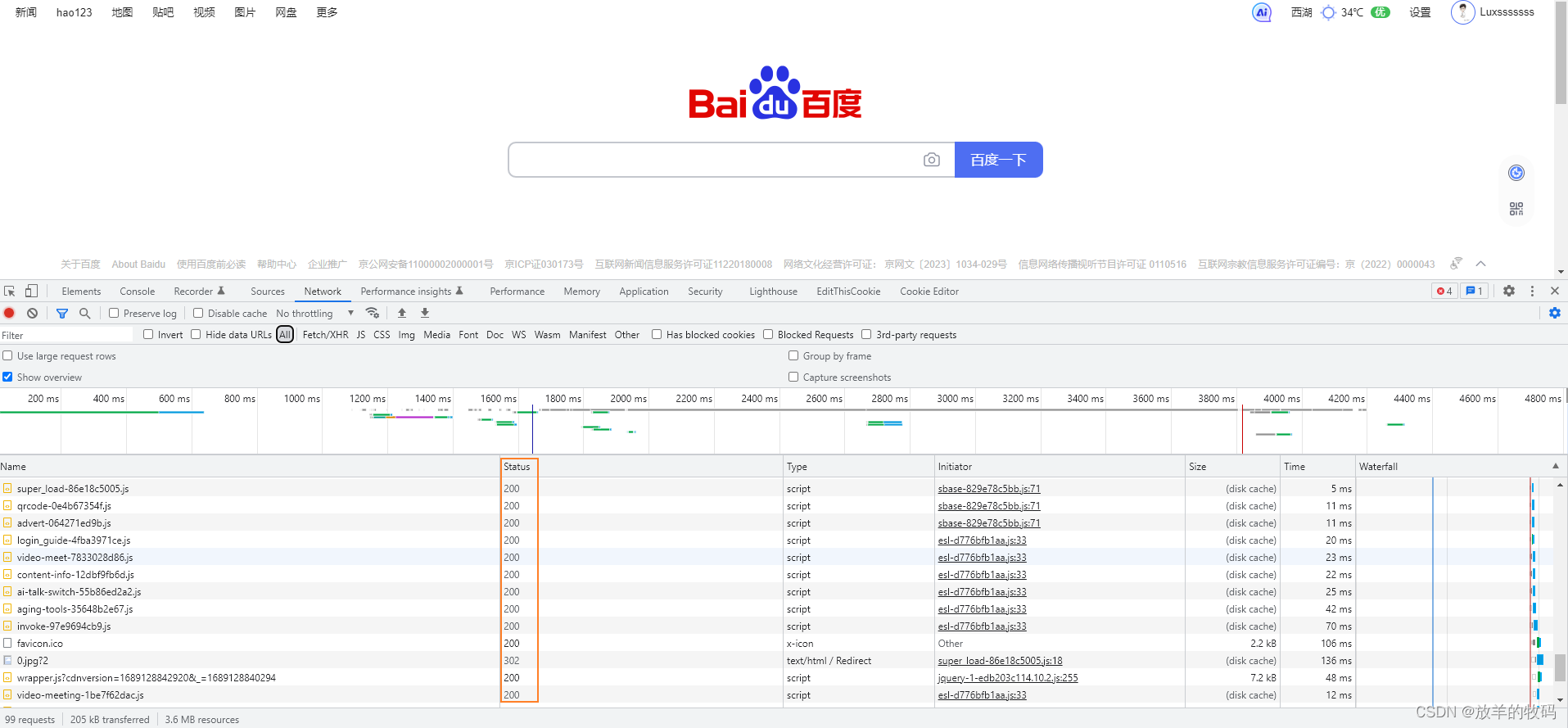Screen dimensions: 1568x728
Task: Export HAR file download icon
Action: click(x=425, y=313)
